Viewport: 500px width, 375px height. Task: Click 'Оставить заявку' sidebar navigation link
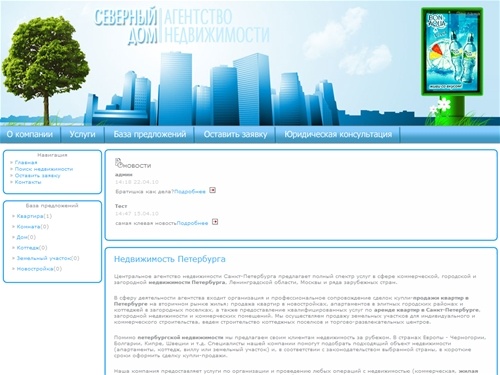point(37,175)
